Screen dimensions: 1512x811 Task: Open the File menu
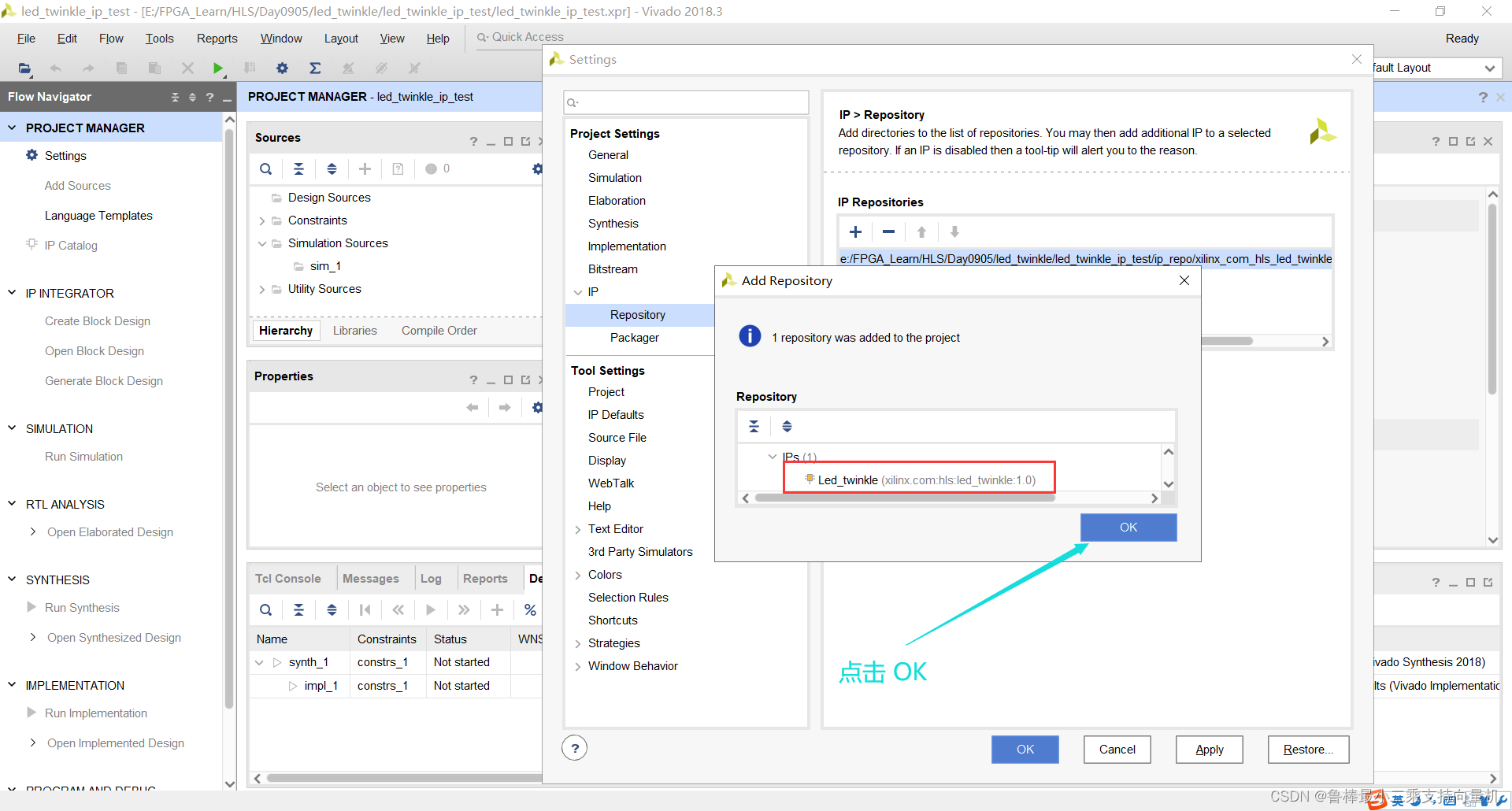pyautogui.click(x=26, y=39)
